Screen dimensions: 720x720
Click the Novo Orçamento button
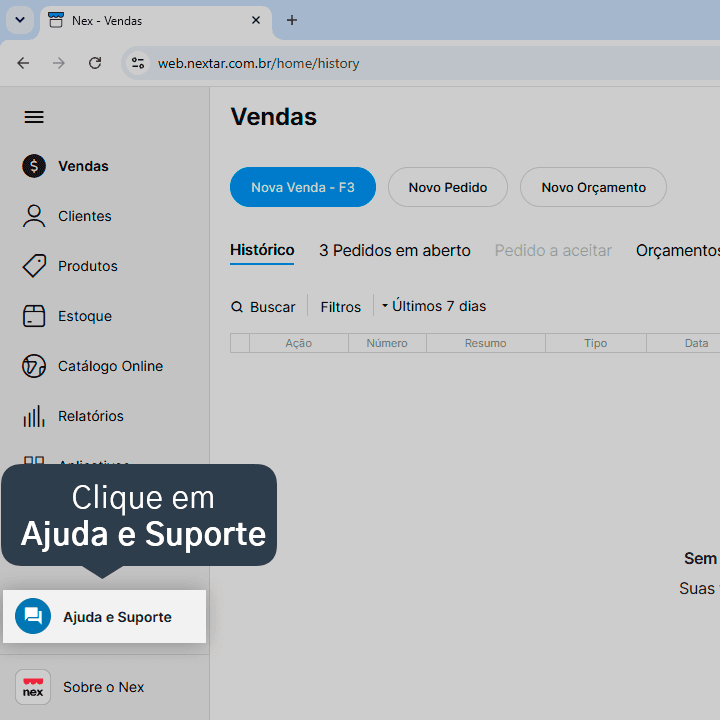pyautogui.click(x=593, y=187)
